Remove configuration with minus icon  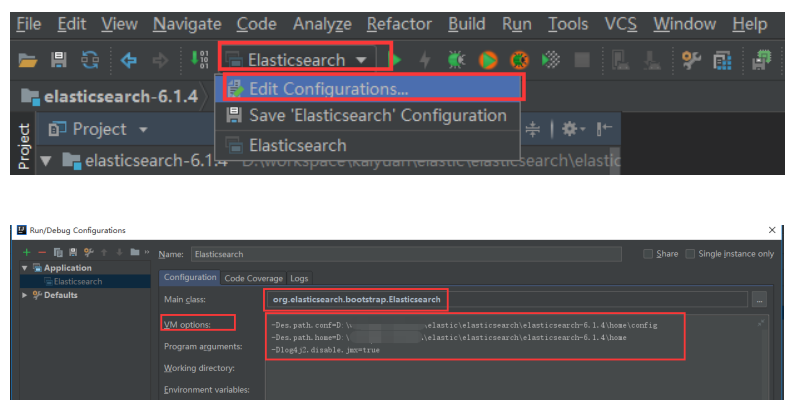pyautogui.click(x=42, y=252)
